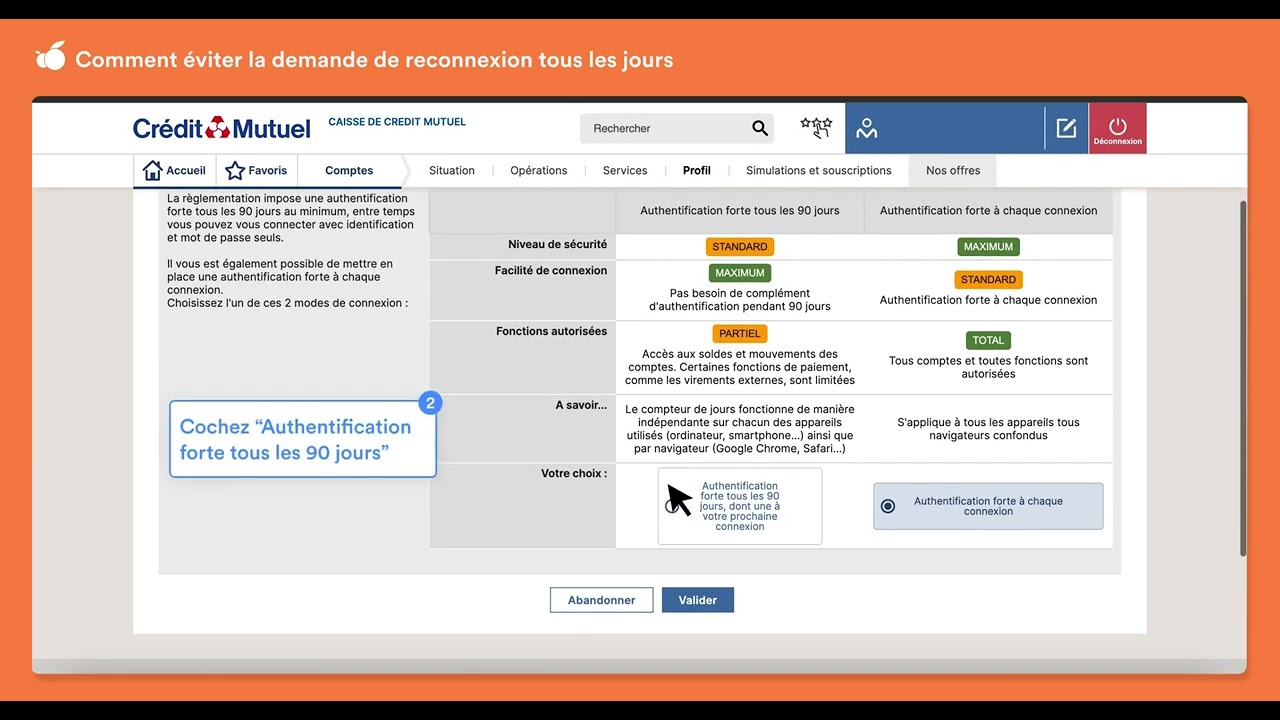Open the Profil menu
The height and width of the screenshot is (720, 1280).
697,171
